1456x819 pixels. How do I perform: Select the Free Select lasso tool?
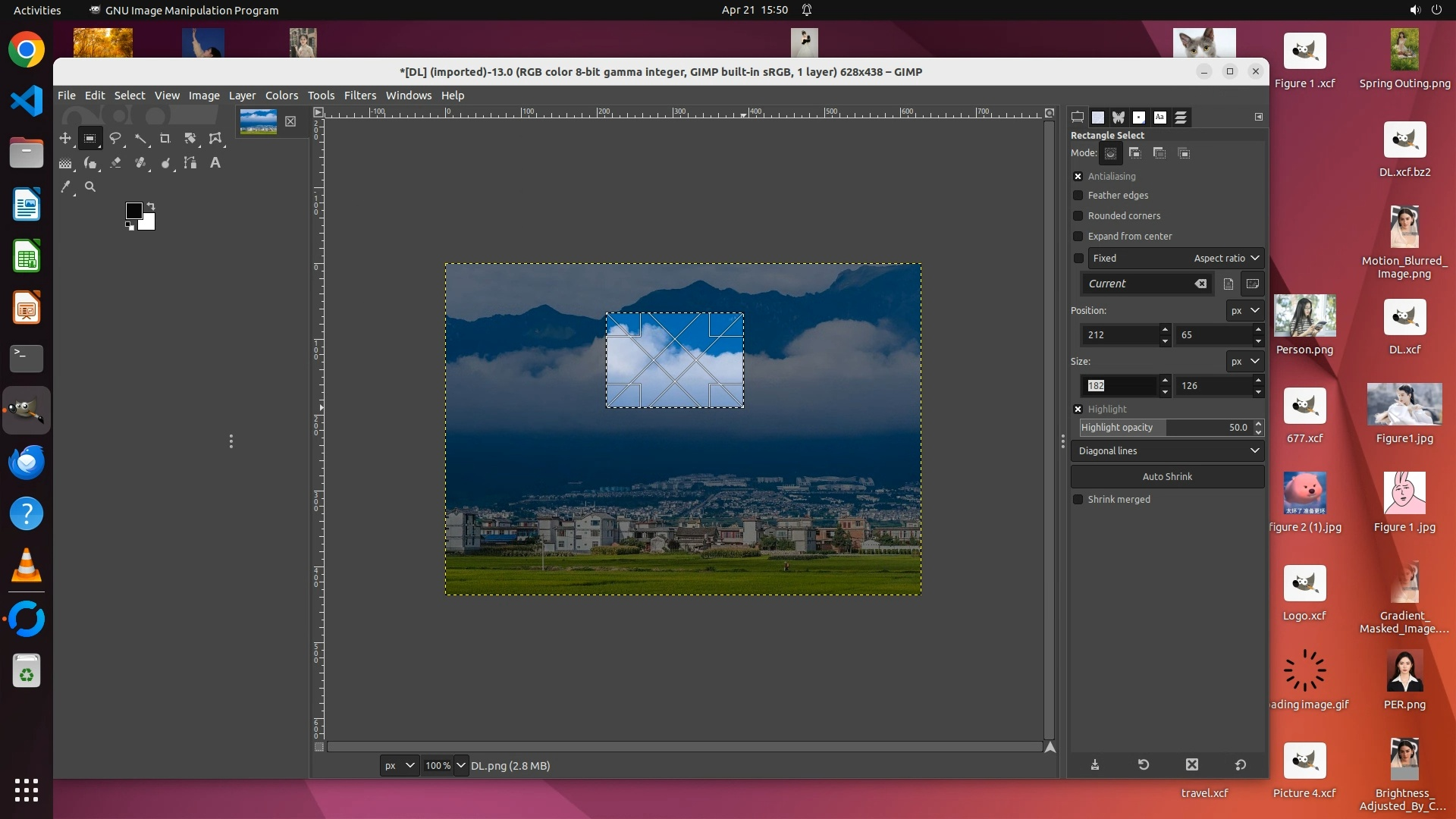(115, 138)
